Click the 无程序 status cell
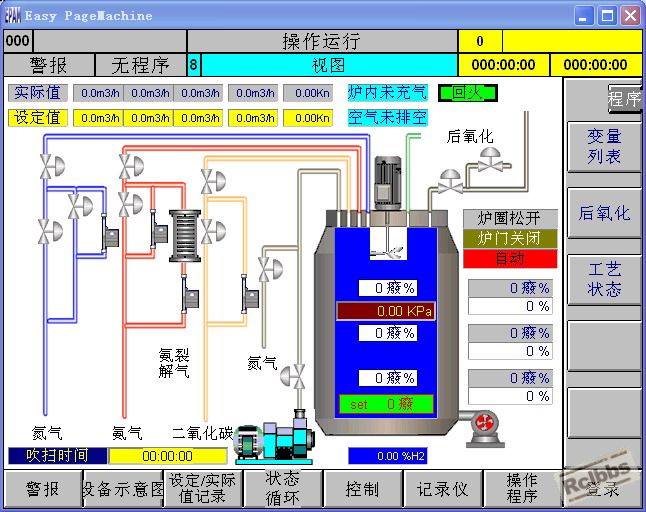The image size is (646, 512). (140, 65)
